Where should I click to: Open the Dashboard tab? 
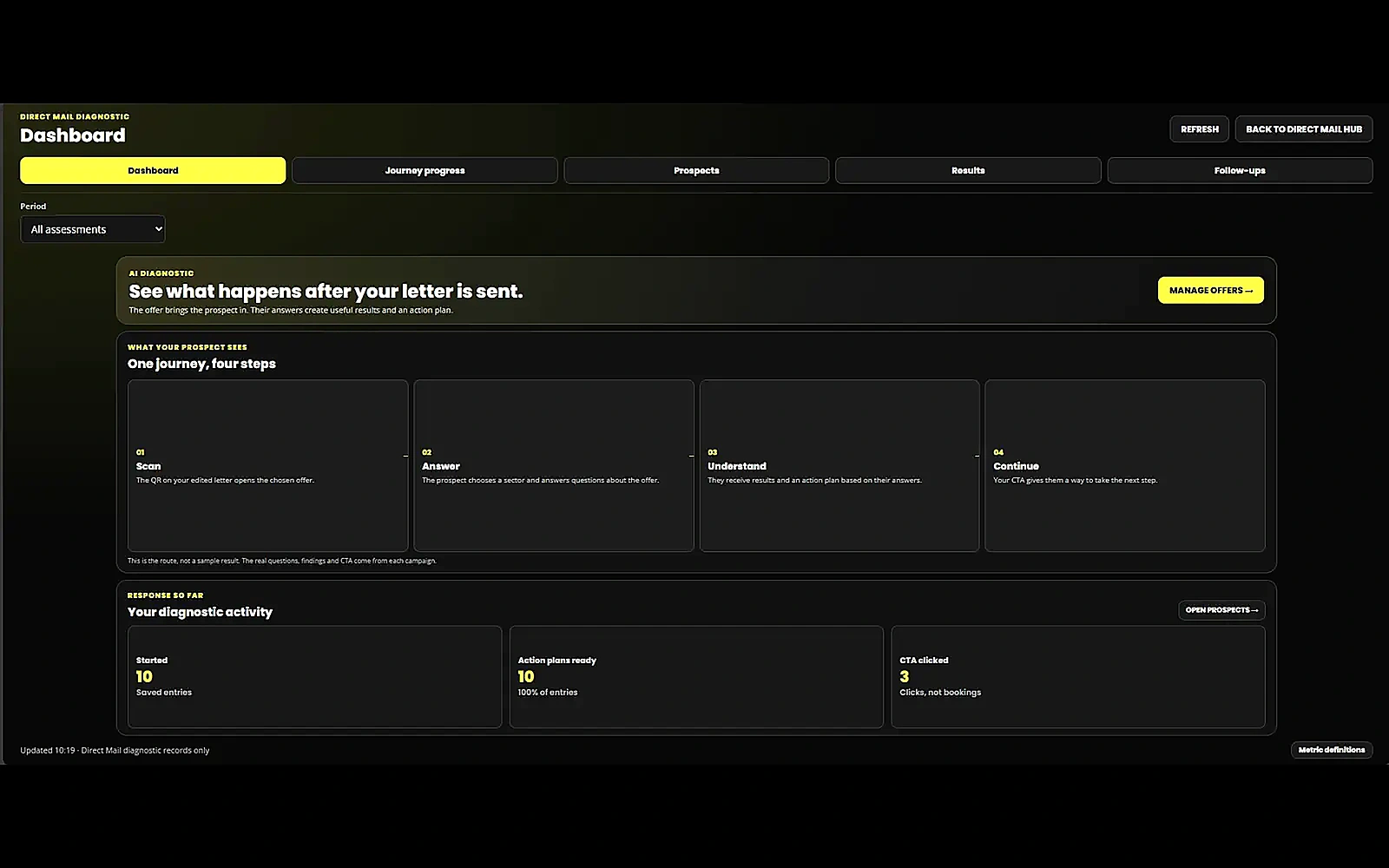pyautogui.click(x=153, y=170)
